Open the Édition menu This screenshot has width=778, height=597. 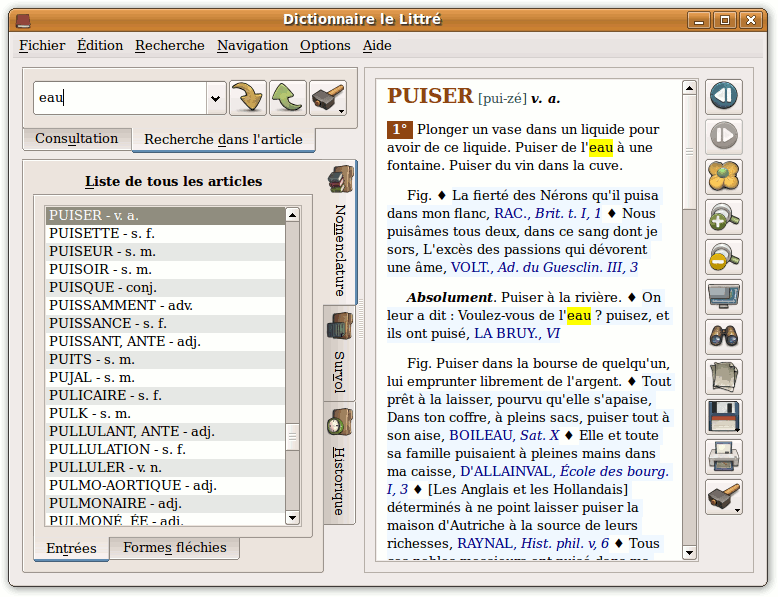pos(100,46)
